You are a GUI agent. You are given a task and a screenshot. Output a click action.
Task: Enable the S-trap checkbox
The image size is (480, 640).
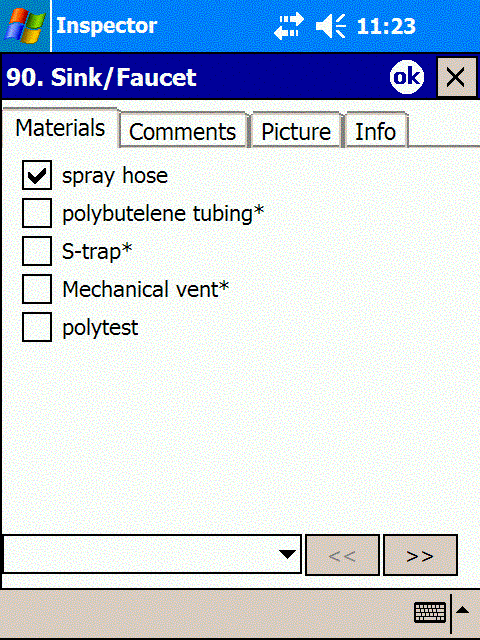tap(37, 251)
